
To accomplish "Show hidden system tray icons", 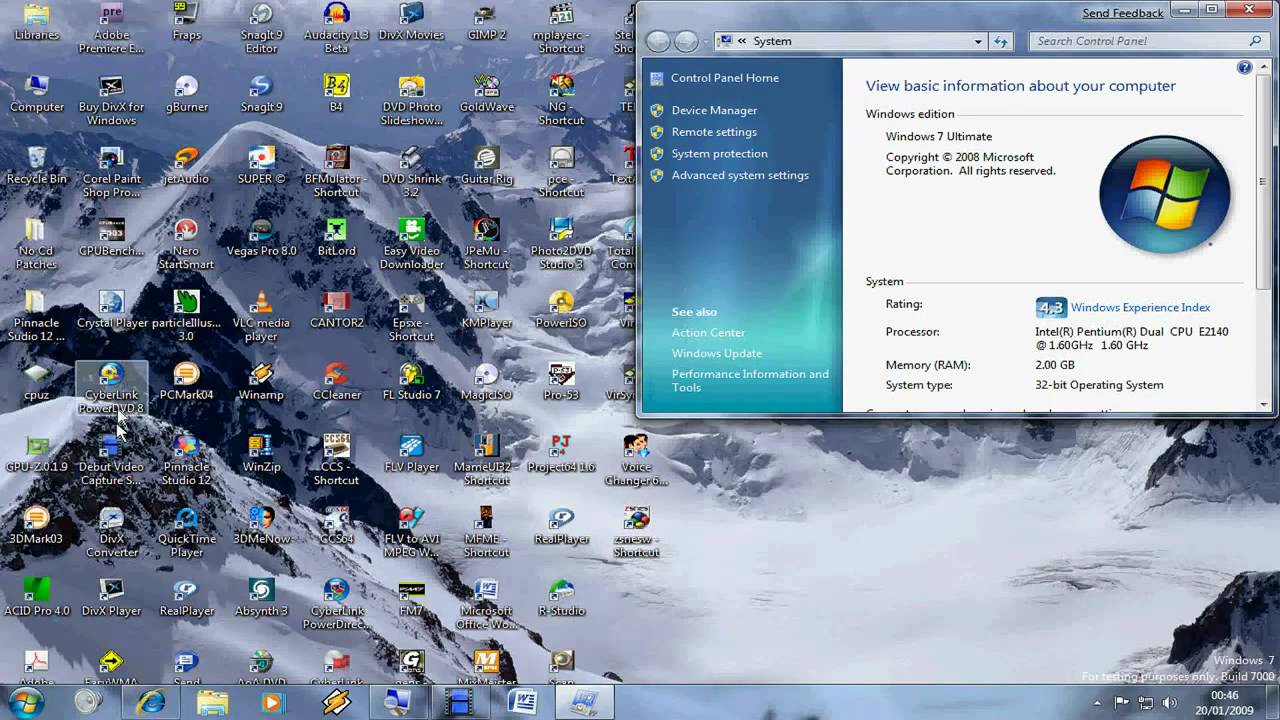I will [x=1097, y=704].
